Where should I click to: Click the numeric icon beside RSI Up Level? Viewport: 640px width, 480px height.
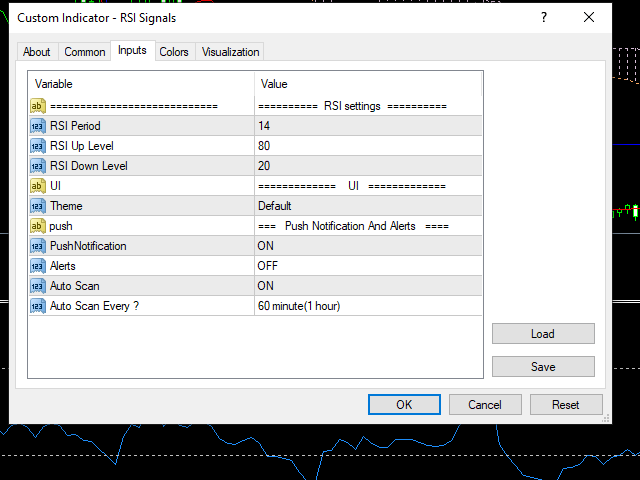[38, 146]
